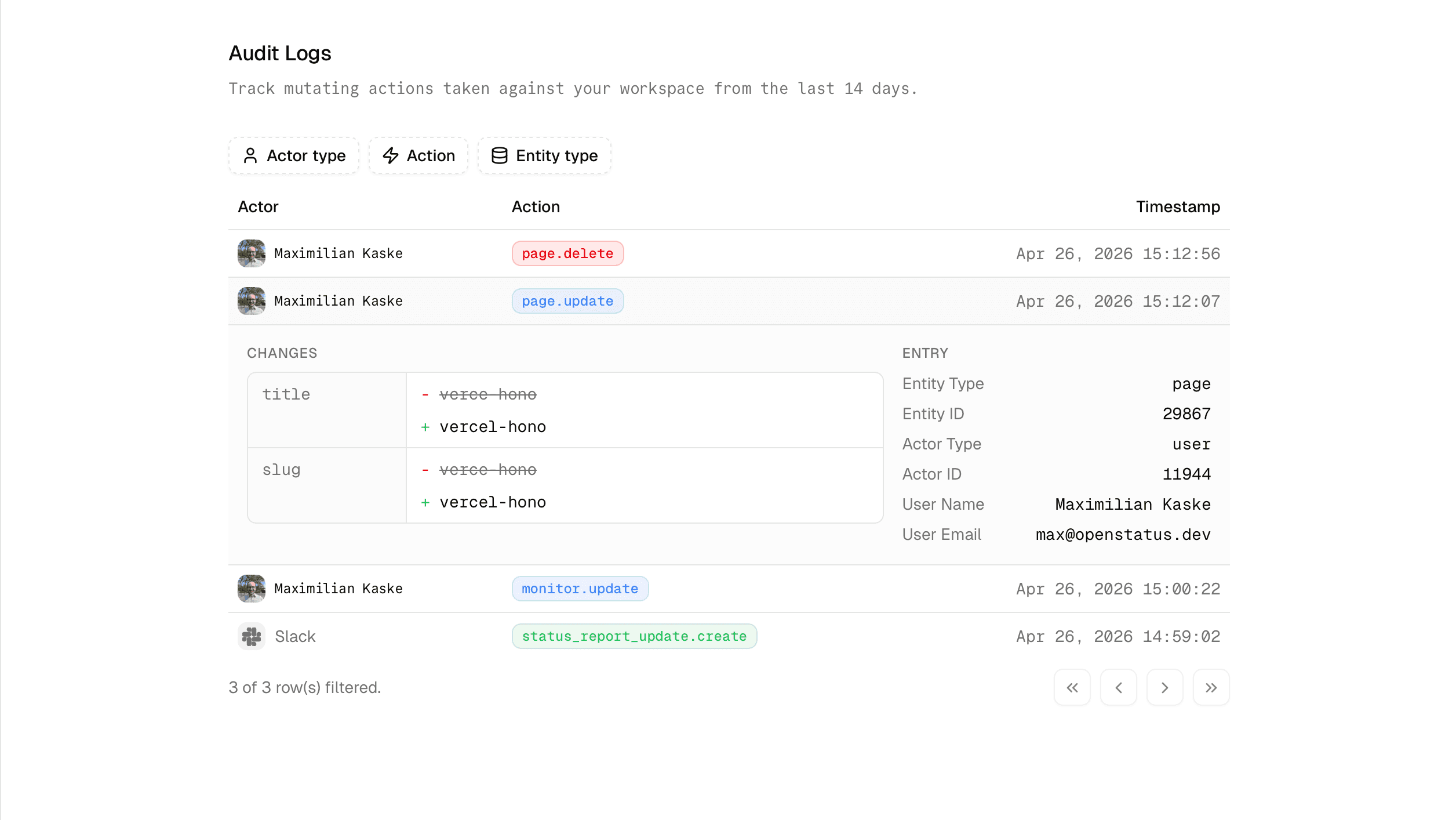The height and width of the screenshot is (820, 1456).
Task: Click Maximilian Kaske's avatar on page.update row
Action: point(251,301)
